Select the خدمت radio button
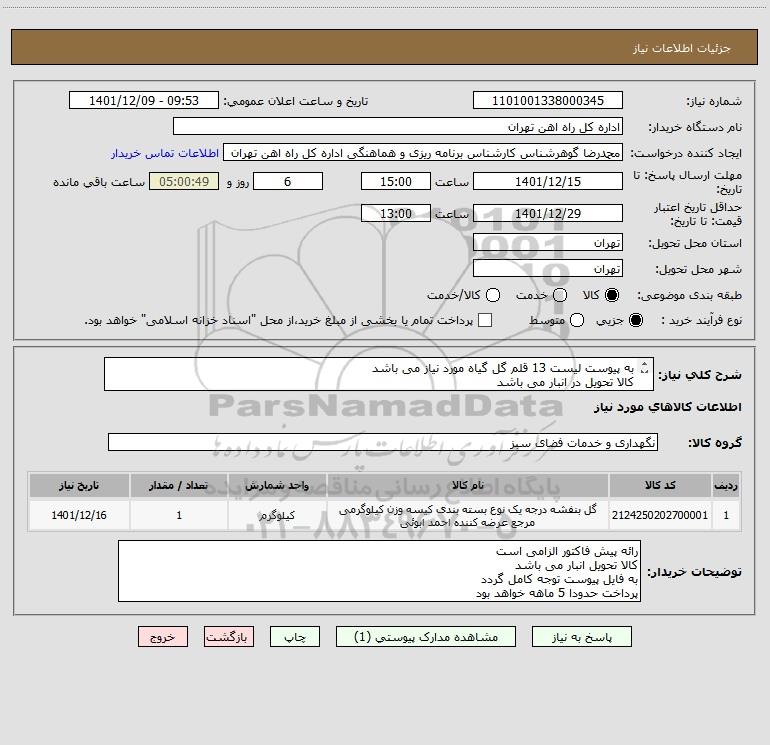 pyautogui.click(x=560, y=295)
